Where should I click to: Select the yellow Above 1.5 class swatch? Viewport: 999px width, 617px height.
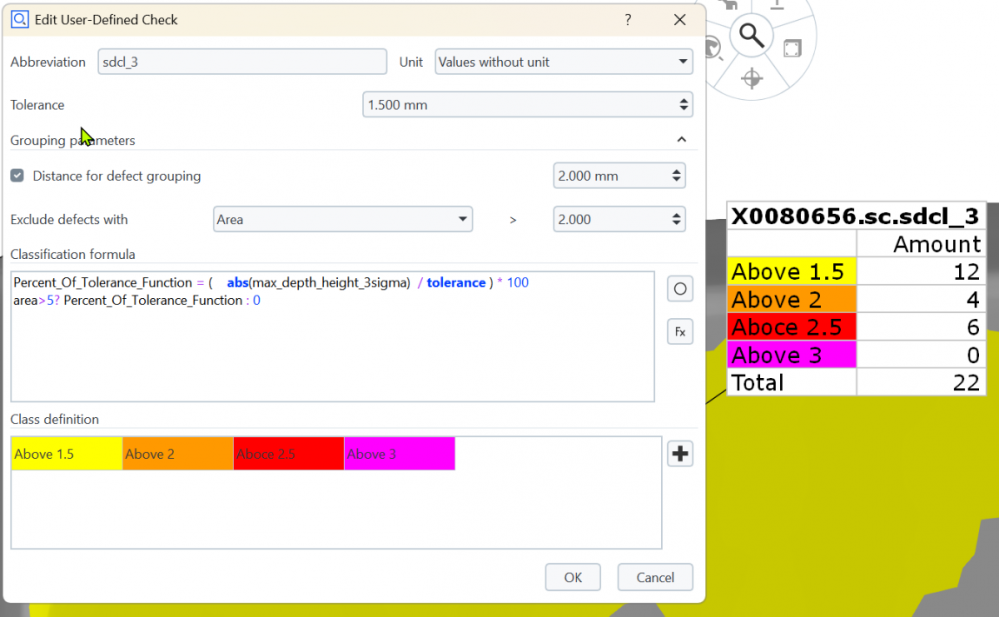(66, 454)
